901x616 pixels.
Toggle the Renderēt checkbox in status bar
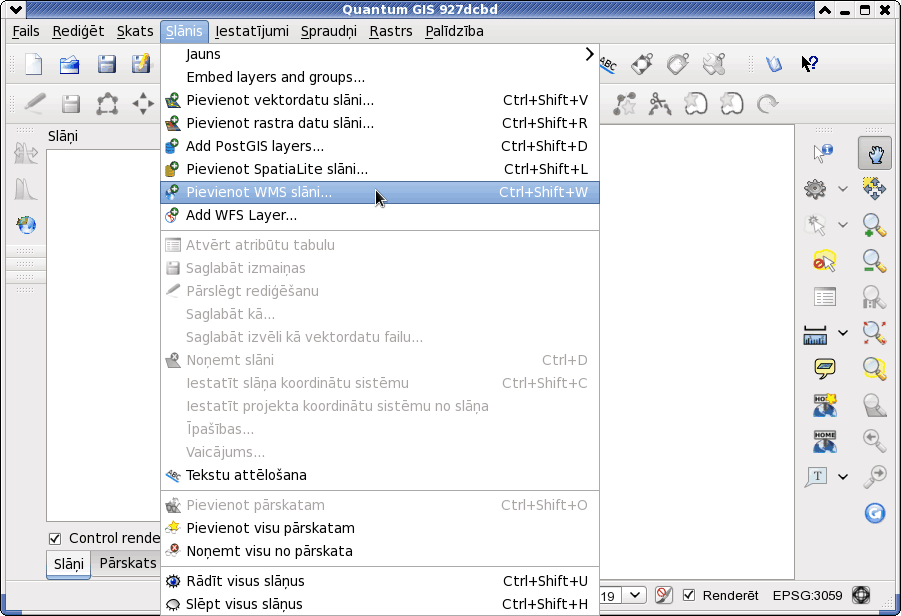point(688,595)
